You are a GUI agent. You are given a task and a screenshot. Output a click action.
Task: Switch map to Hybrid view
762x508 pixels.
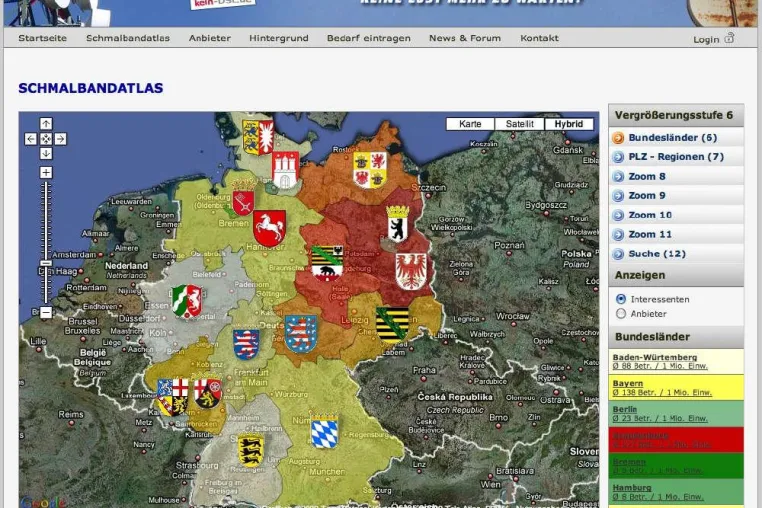point(569,124)
